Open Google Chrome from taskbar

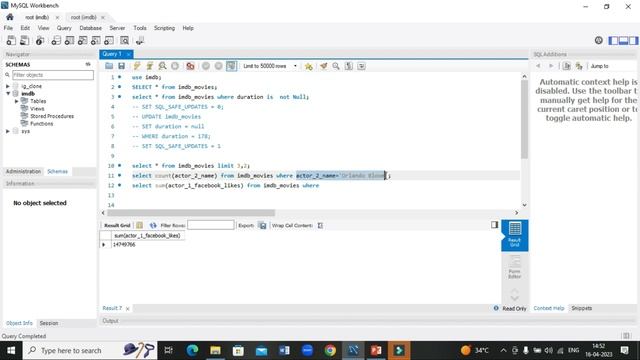pos(330,350)
